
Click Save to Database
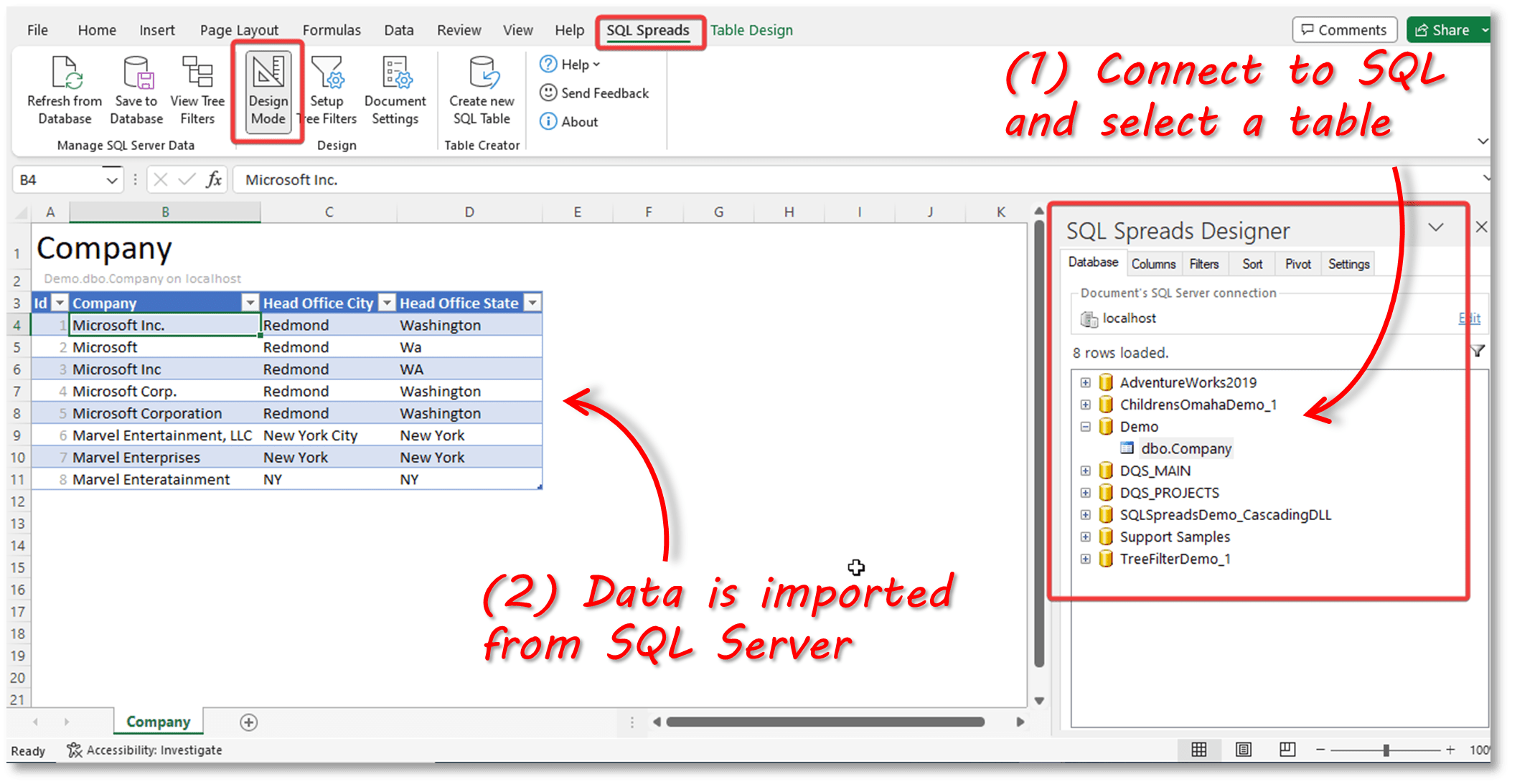point(136,90)
